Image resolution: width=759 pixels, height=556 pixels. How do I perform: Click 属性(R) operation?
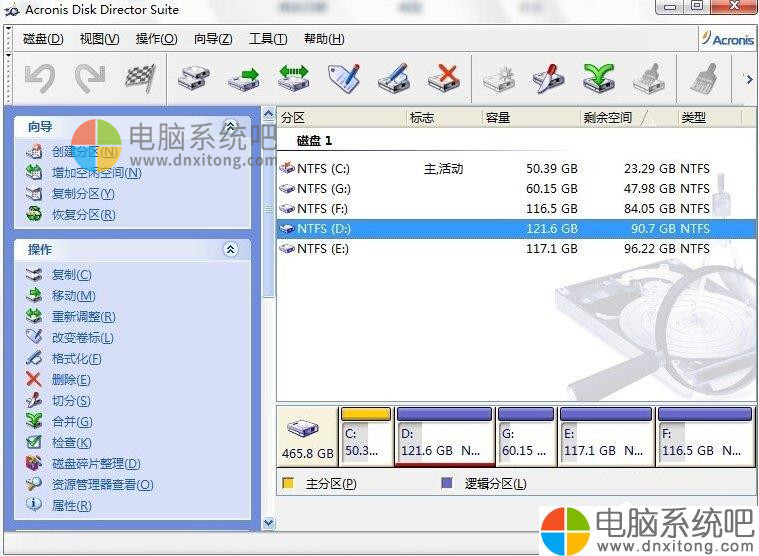(72, 506)
